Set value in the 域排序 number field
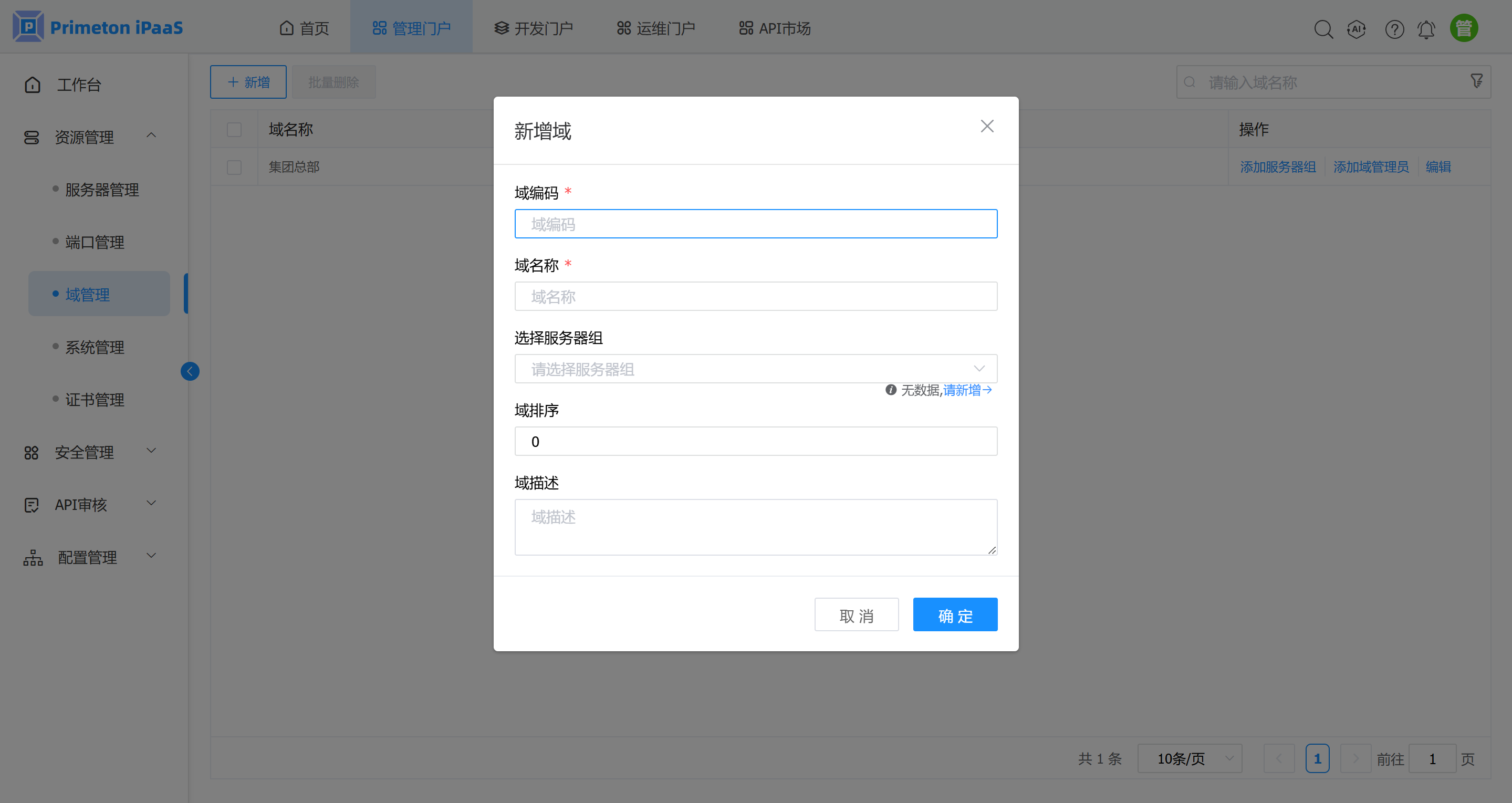Viewport: 1512px width, 803px height. pyautogui.click(x=756, y=441)
